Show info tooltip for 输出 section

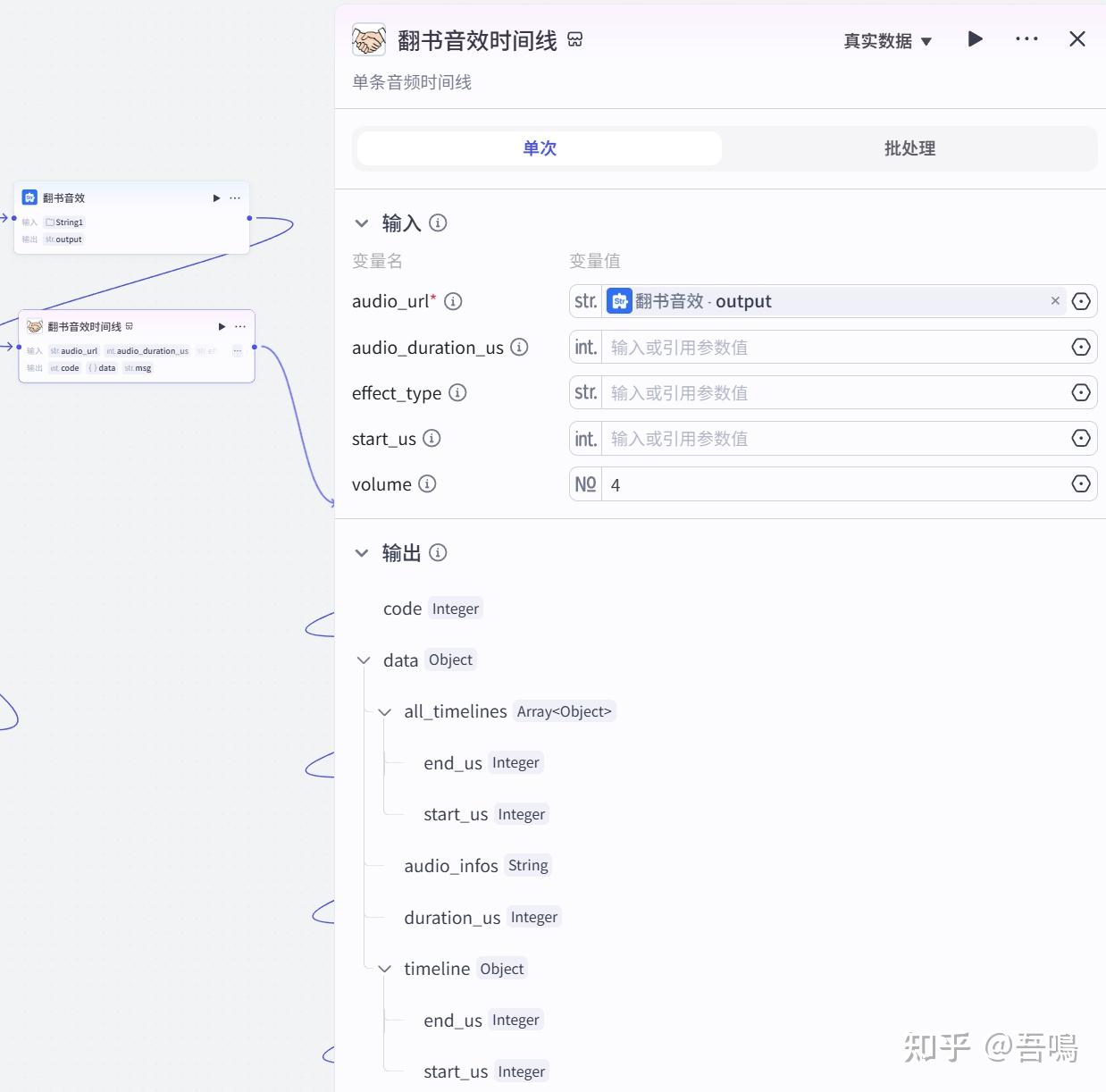pos(438,552)
